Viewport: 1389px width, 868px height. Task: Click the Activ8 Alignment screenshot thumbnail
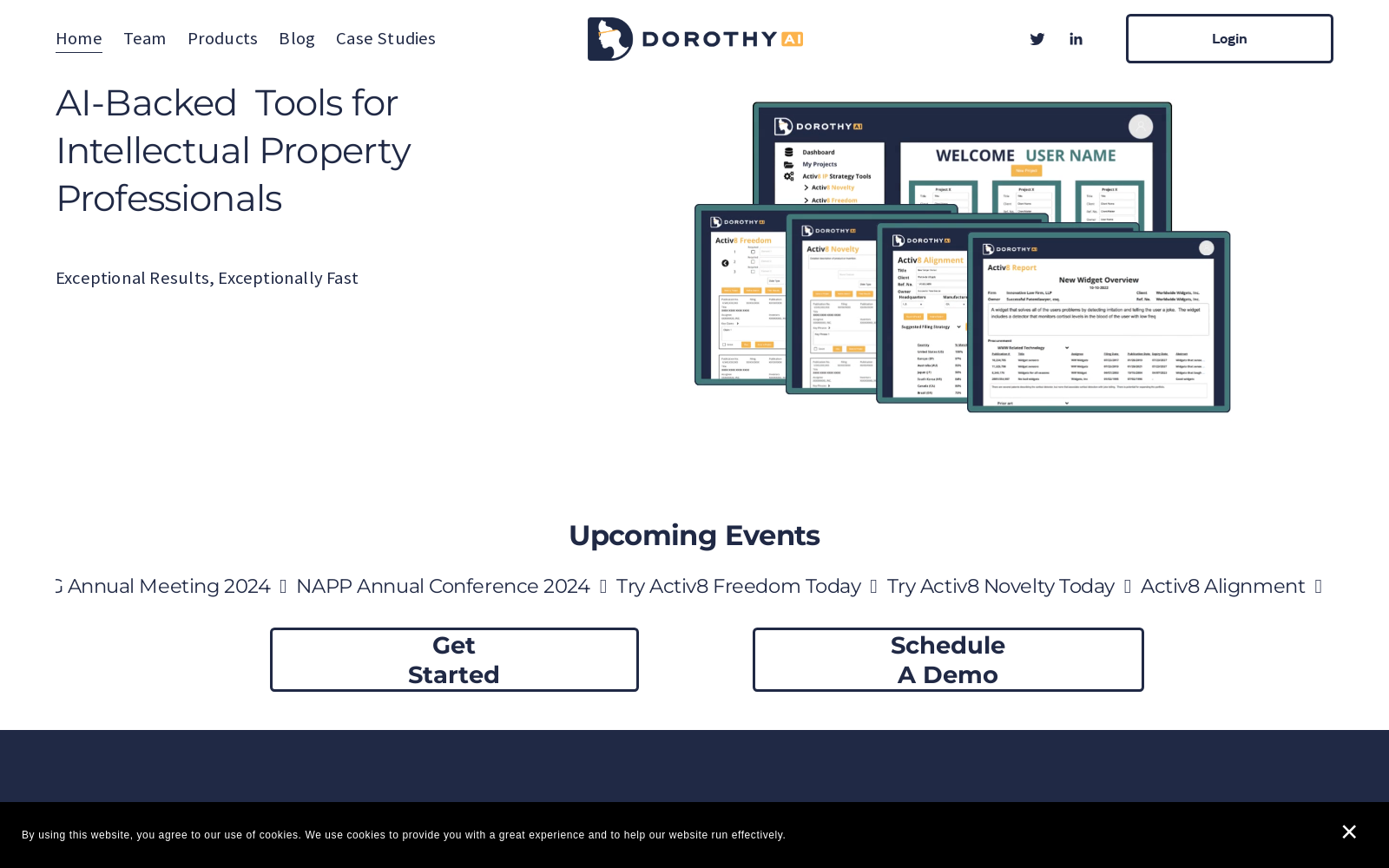tap(922, 313)
